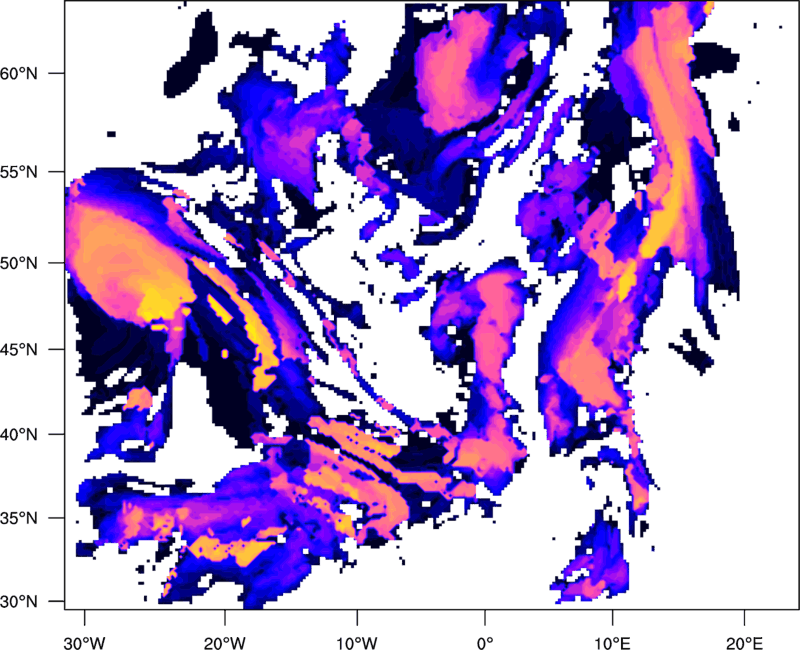Click the 10°E longitude label
Image resolution: width=800 pixels, height=650 pixels.
pyautogui.click(x=612, y=642)
